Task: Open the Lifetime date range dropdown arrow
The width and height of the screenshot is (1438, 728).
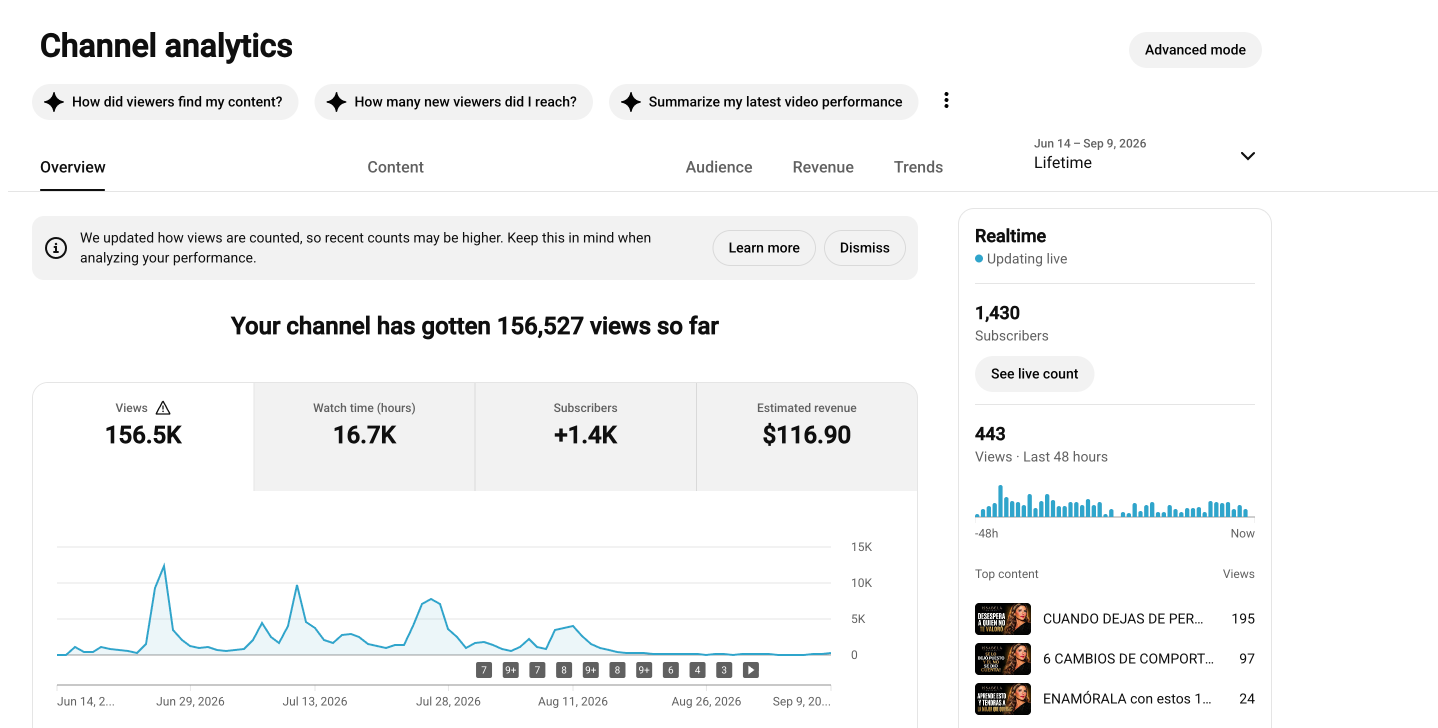Action: pos(1247,156)
